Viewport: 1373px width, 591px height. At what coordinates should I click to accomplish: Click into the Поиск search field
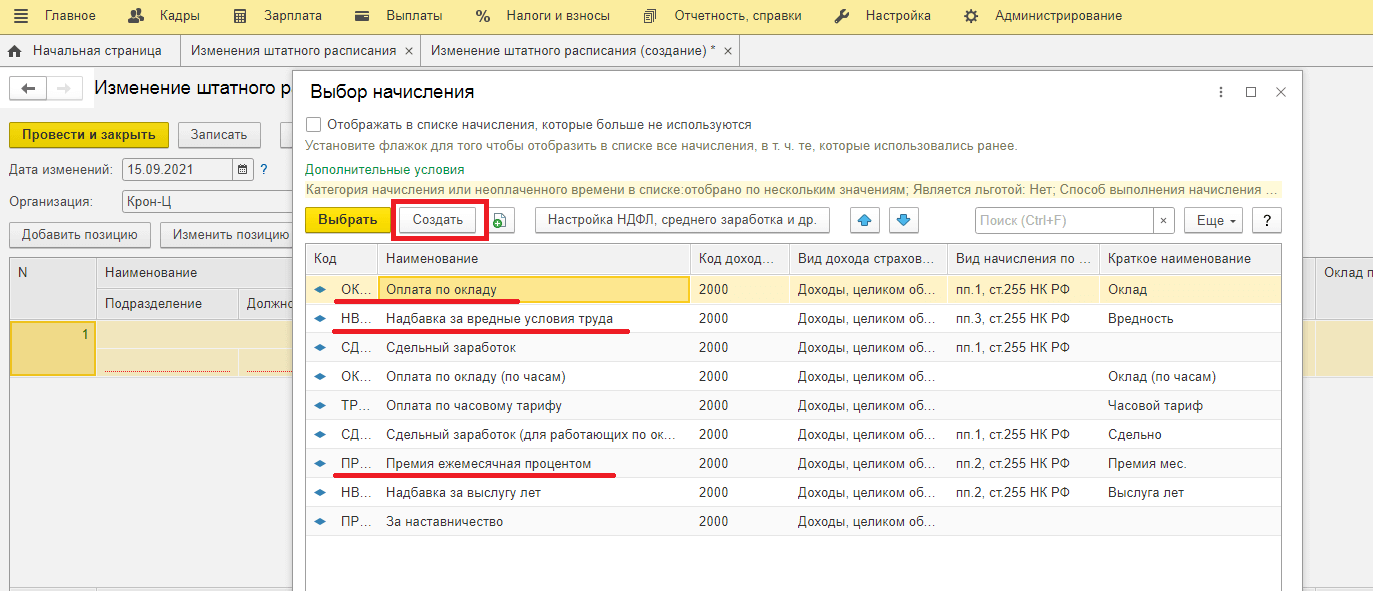[x=1064, y=221]
